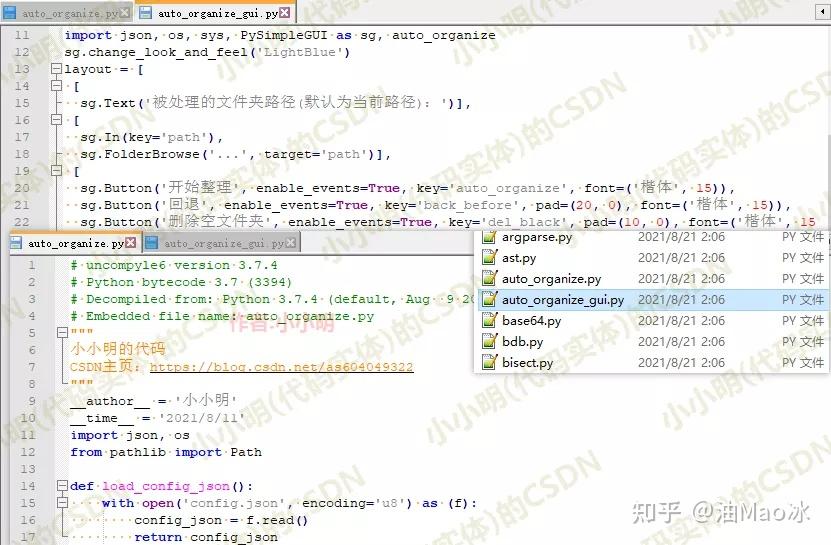Image resolution: width=831 pixels, height=545 pixels.
Task: Click save icon on top auto_organize.py tab
Action: pyautogui.click(x=10, y=13)
